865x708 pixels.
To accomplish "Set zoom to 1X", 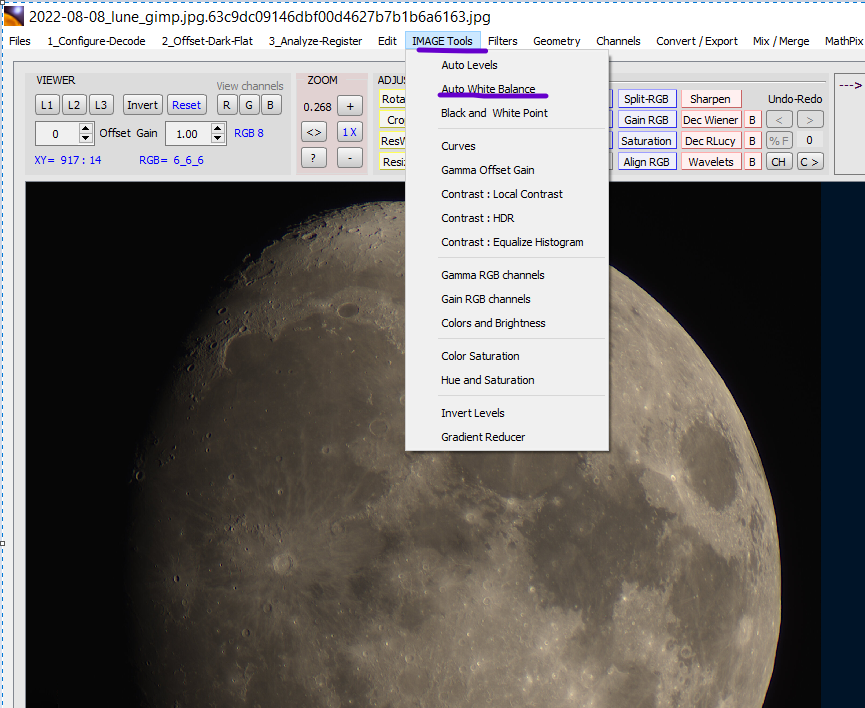I will click(x=349, y=132).
